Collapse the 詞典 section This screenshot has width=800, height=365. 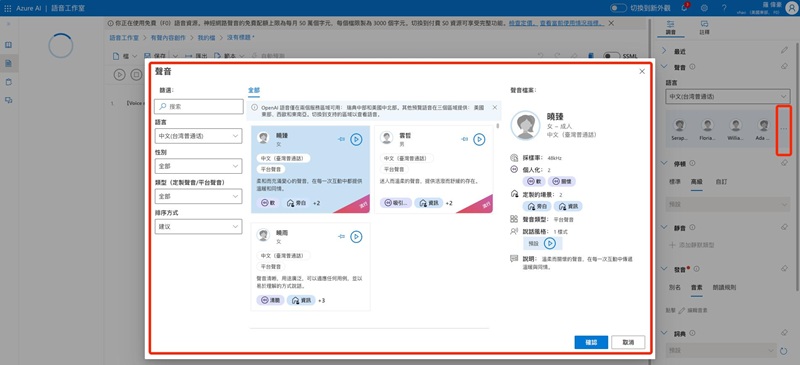(x=664, y=333)
